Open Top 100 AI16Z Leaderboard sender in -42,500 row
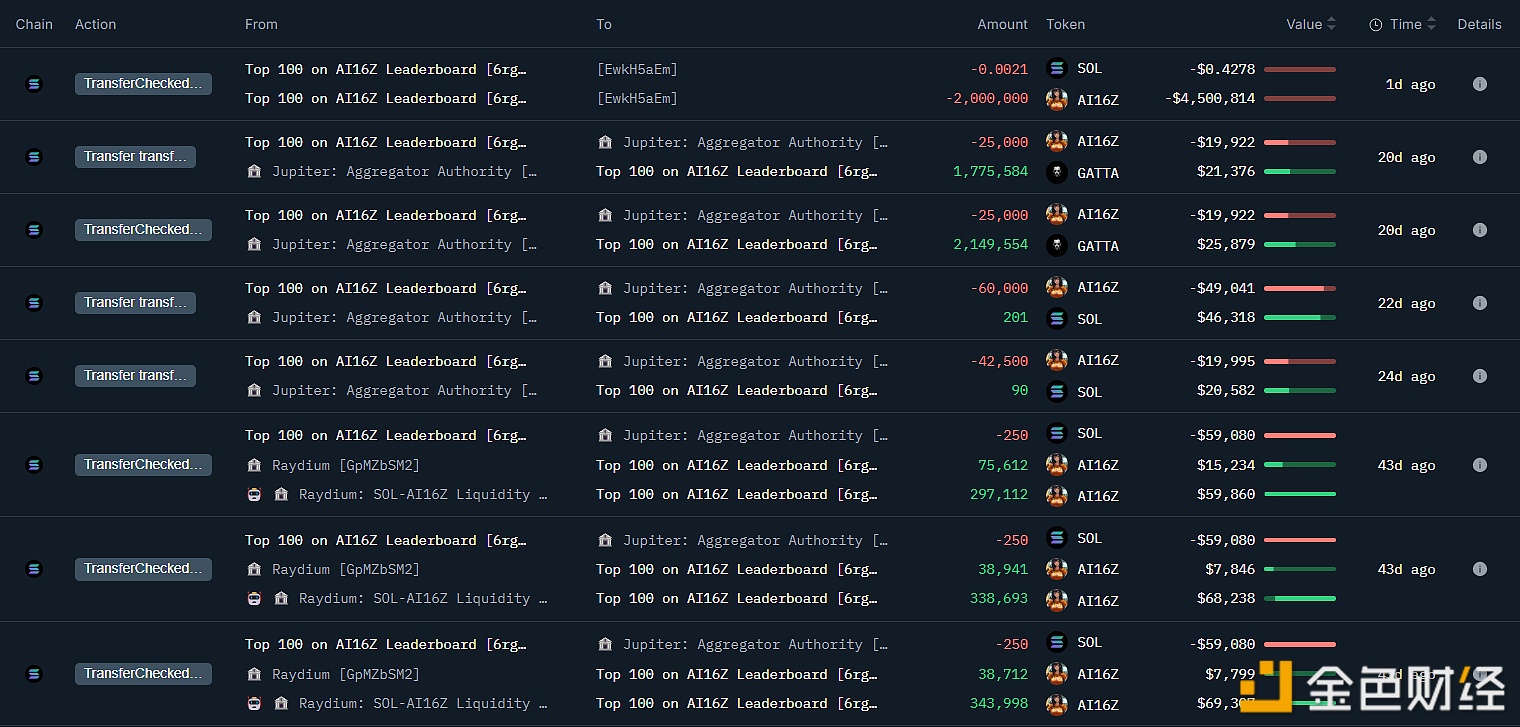 pos(386,361)
